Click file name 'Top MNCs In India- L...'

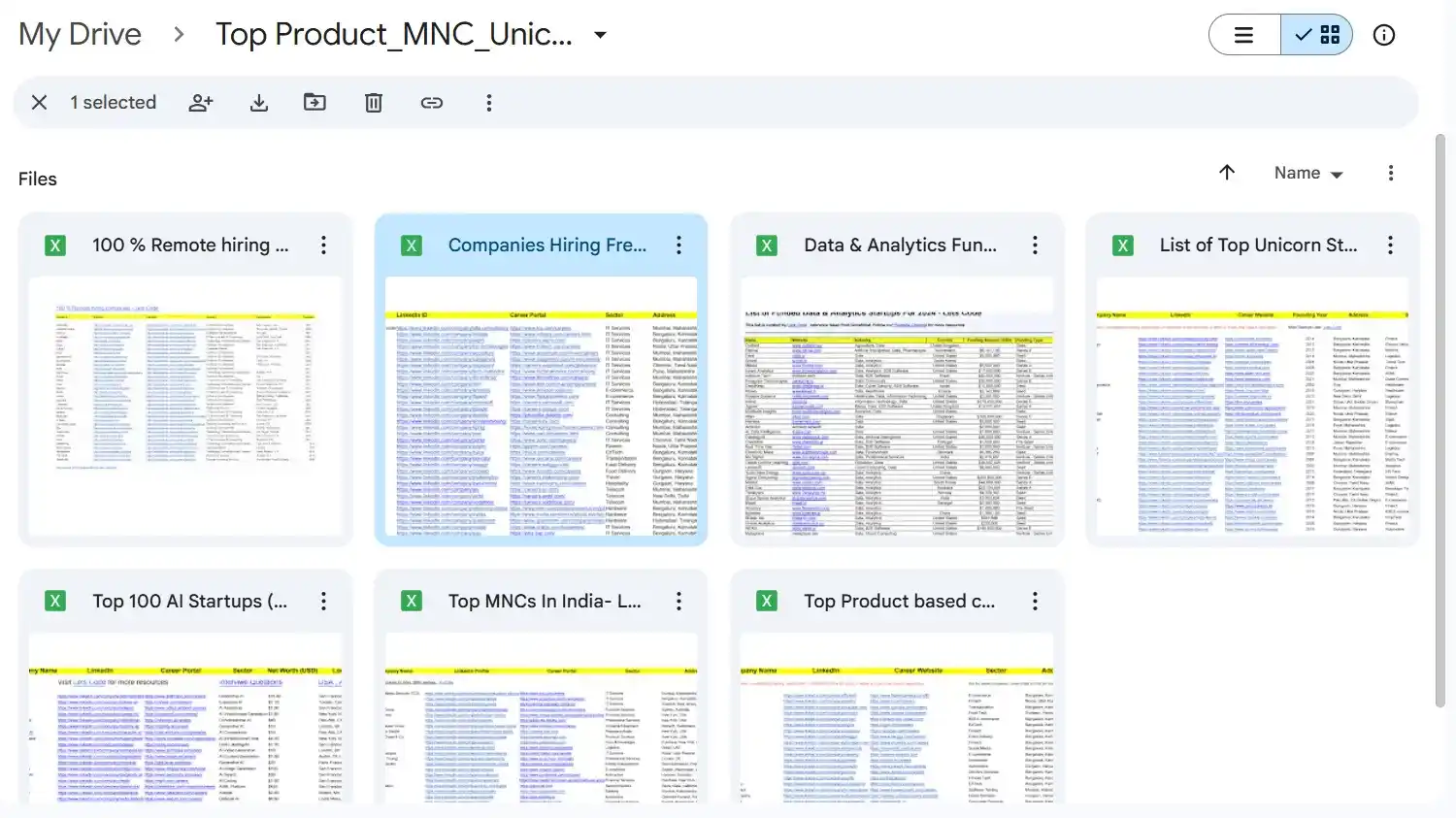pos(545,602)
